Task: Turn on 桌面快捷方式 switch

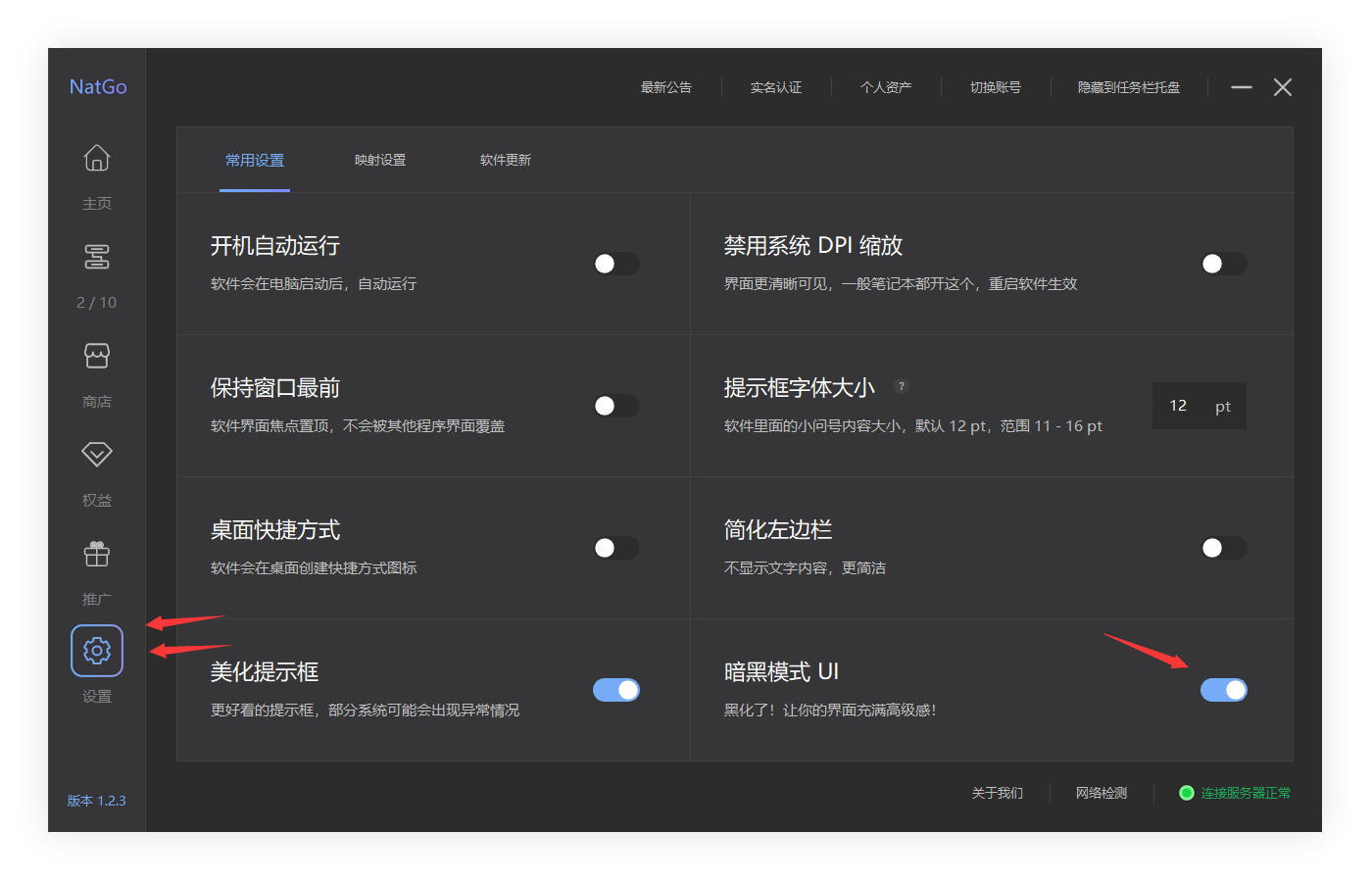Action: tap(616, 548)
